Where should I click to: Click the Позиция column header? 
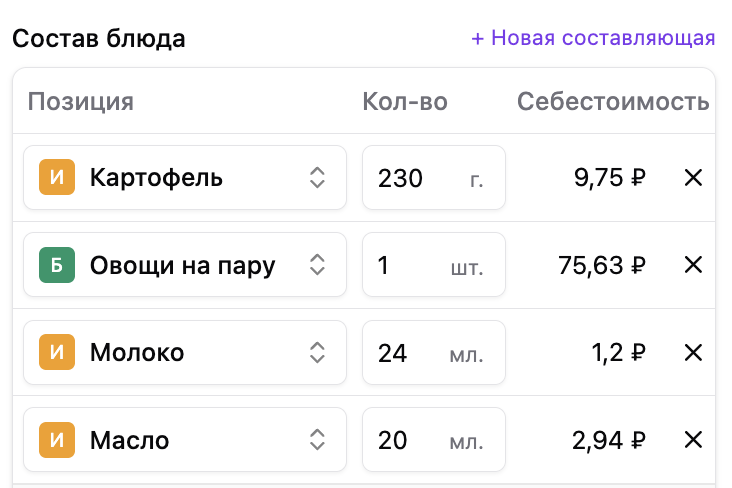coord(81,102)
